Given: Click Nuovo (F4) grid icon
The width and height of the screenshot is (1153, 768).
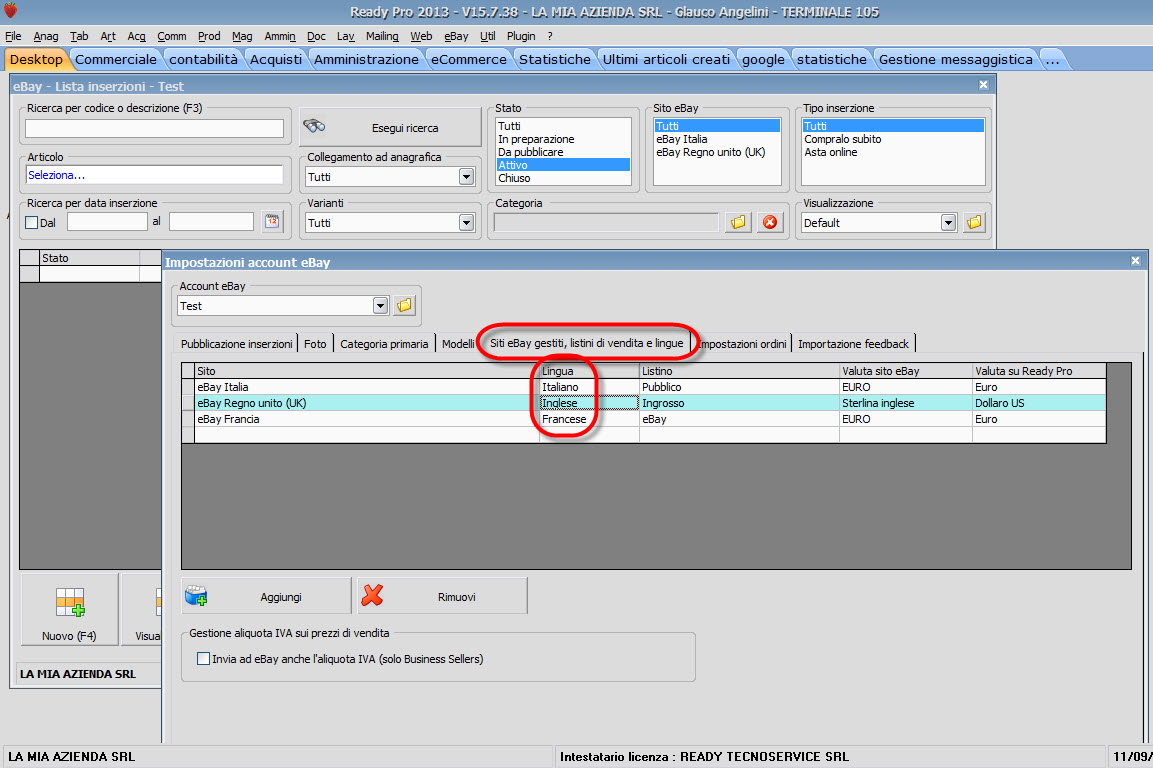Looking at the screenshot, I should pos(70,602).
